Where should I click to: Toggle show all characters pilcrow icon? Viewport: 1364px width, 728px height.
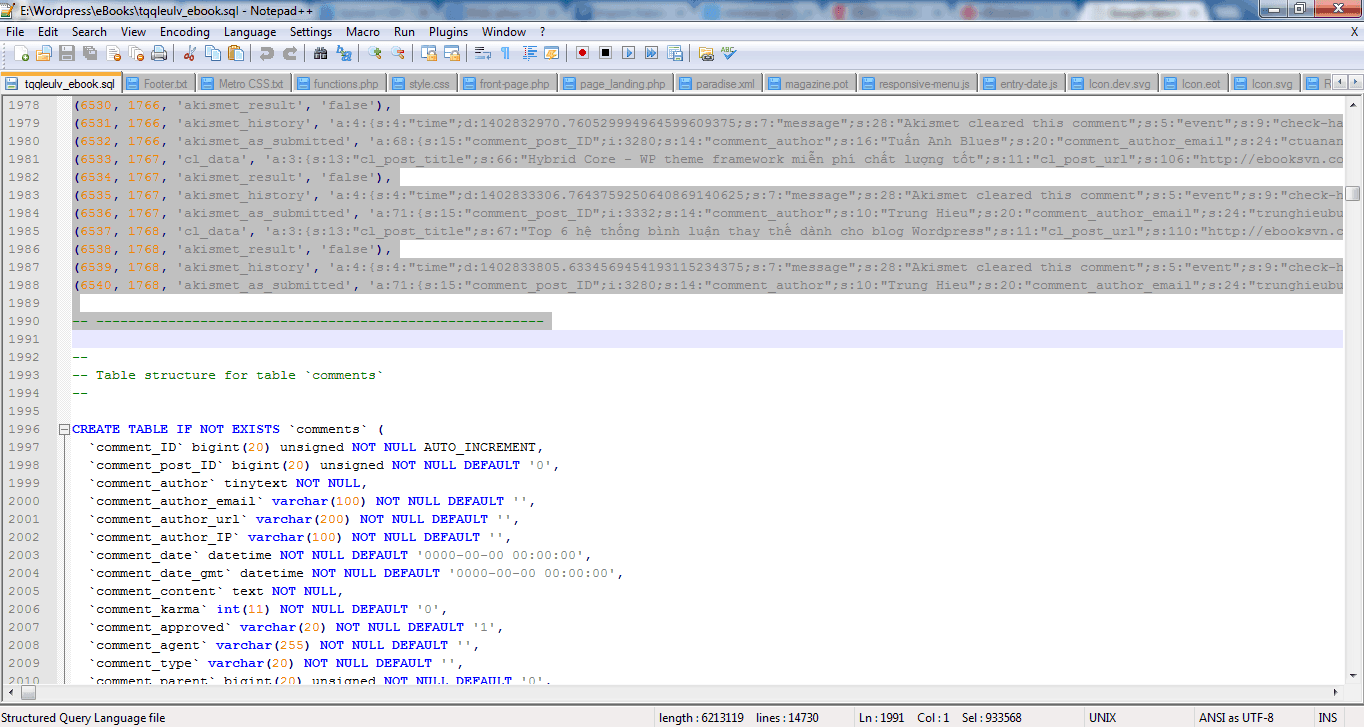tap(505, 53)
